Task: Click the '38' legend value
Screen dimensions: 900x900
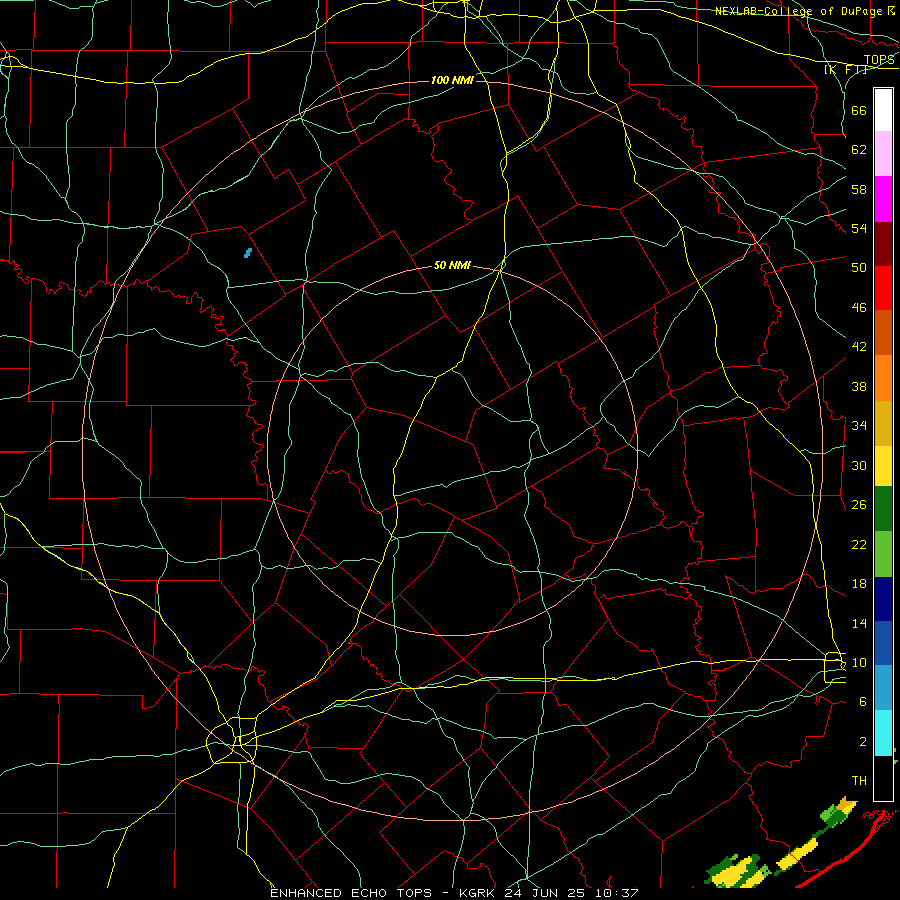Action: pos(859,386)
